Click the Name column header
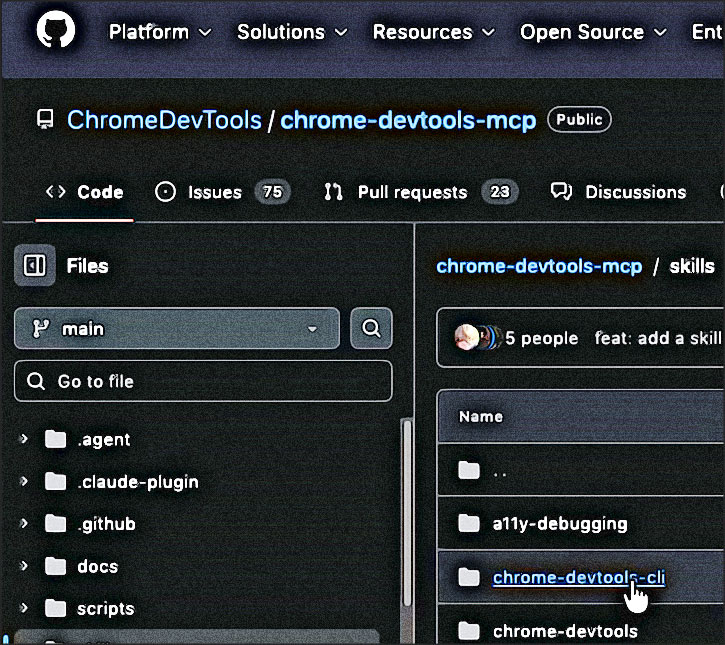This screenshot has width=725, height=645. pyautogui.click(x=481, y=417)
